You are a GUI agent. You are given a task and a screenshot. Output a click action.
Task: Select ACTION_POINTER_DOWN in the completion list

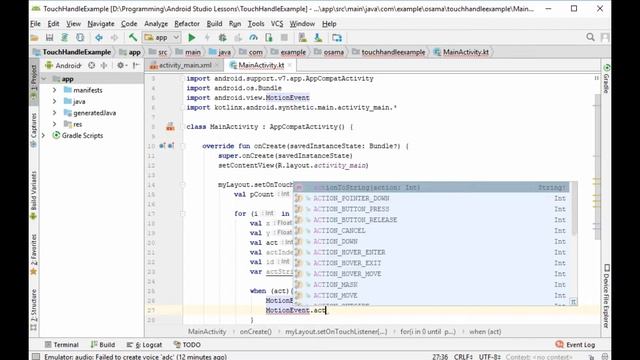point(431,198)
